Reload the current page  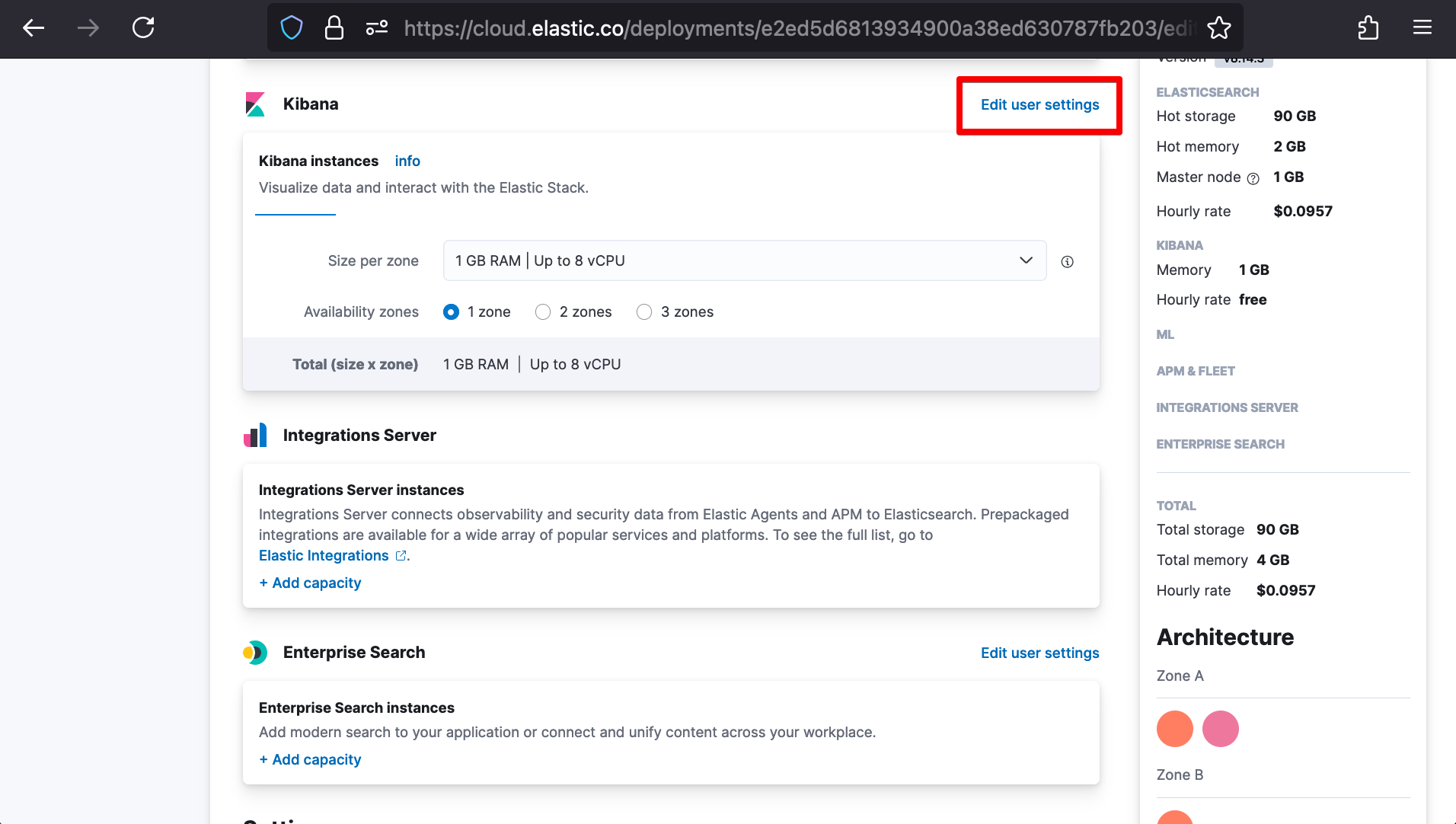pyautogui.click(x=143, y=28)
